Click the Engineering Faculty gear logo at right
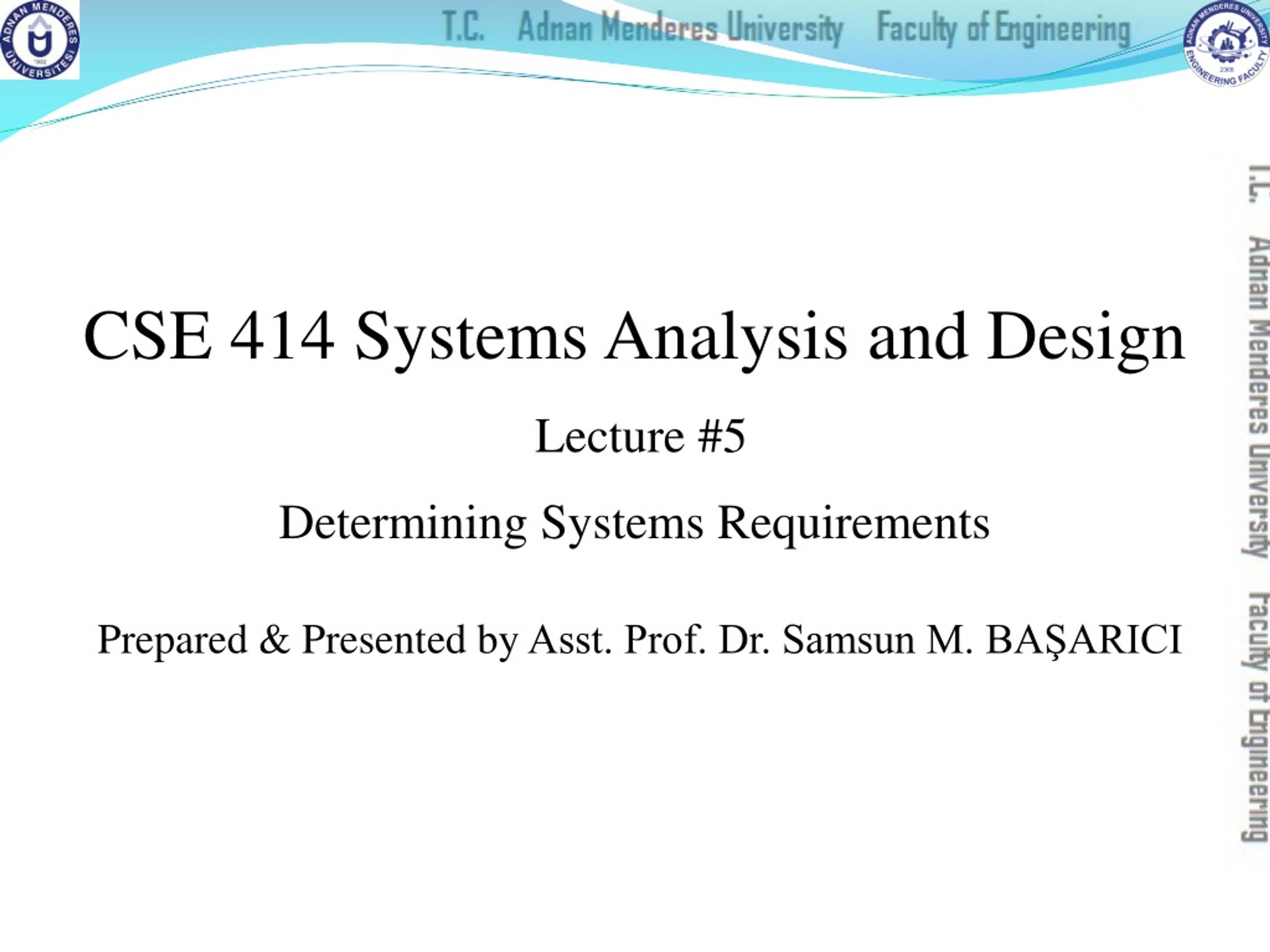This screenshot has width=1270, height=952. 1226,44
